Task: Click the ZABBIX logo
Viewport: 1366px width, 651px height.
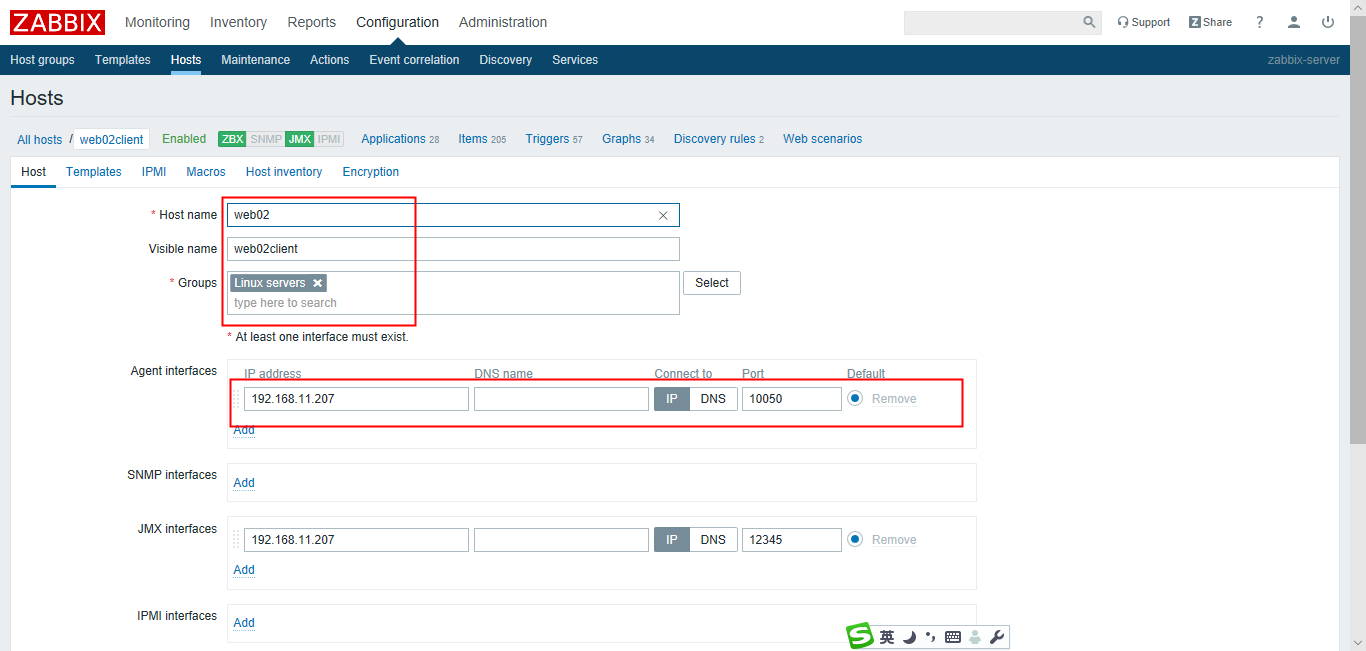Action: 57,22
